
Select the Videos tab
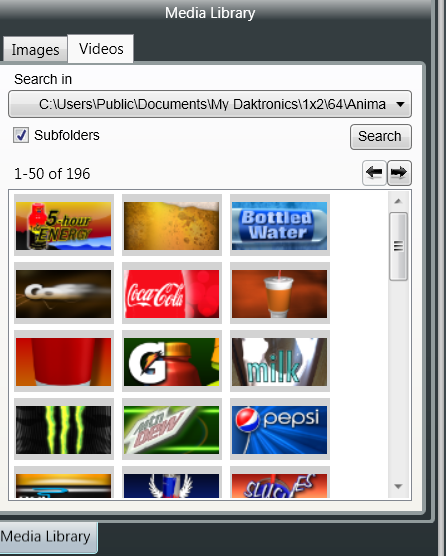[101, 49]
